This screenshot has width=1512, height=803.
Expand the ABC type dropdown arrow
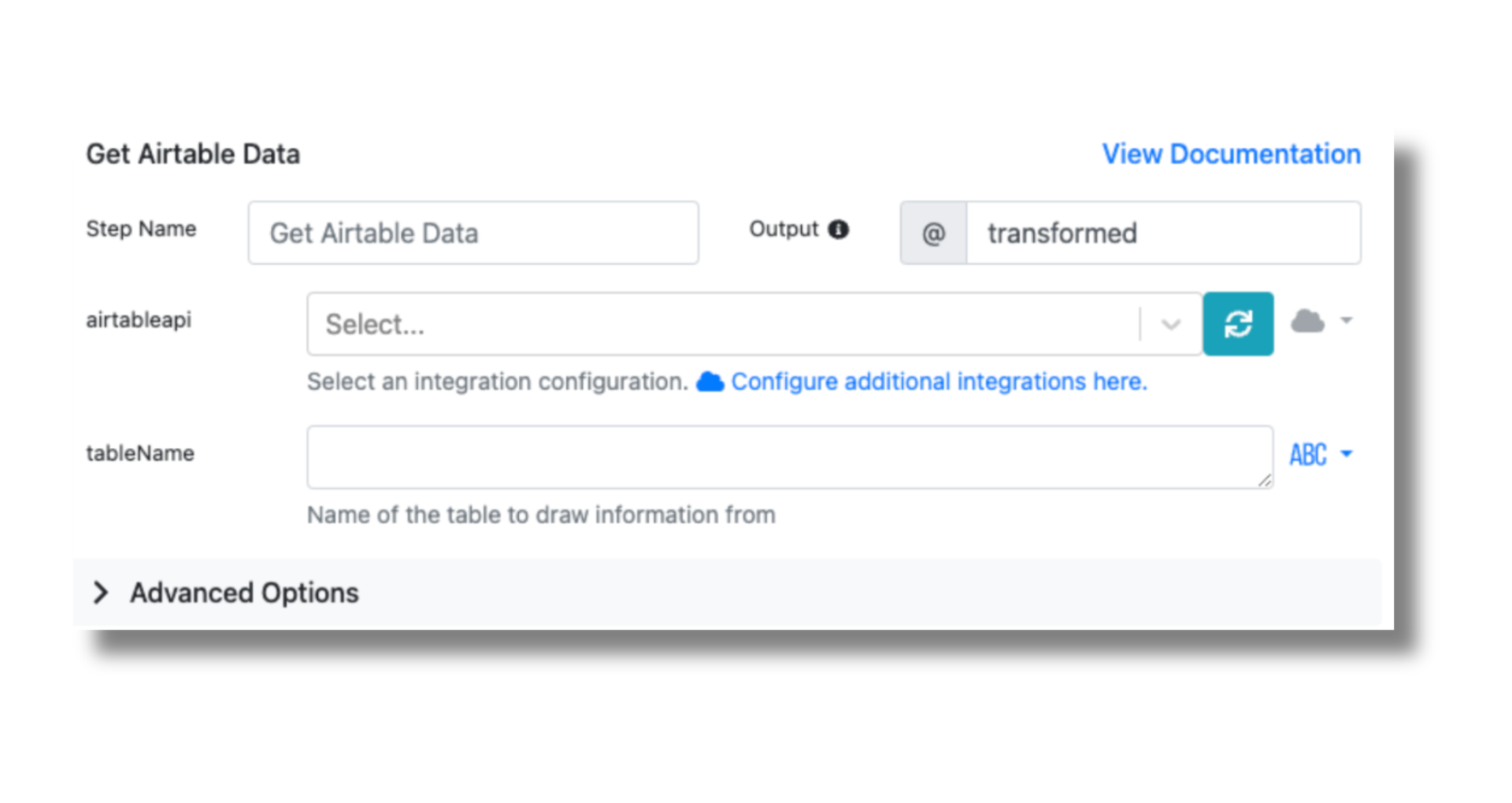pos(1344,454)
